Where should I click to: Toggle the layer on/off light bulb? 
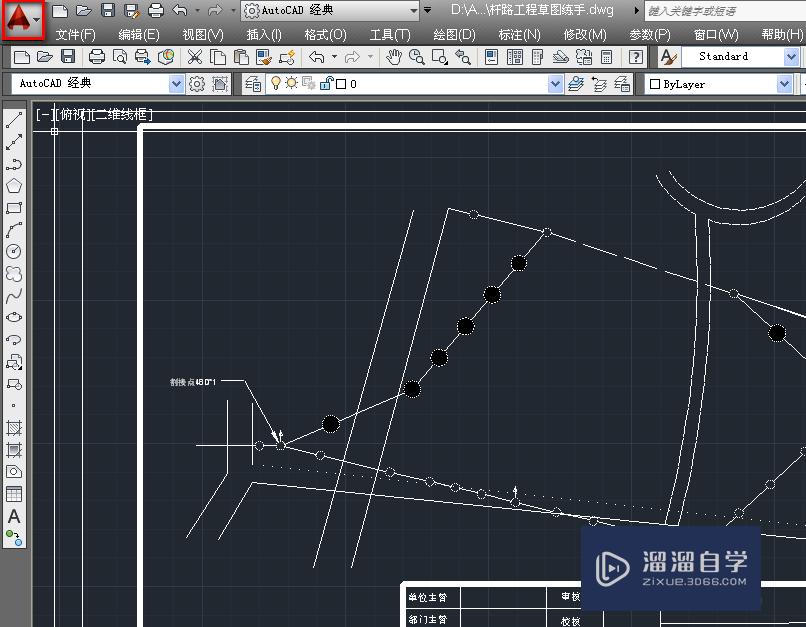pos(274,83)
